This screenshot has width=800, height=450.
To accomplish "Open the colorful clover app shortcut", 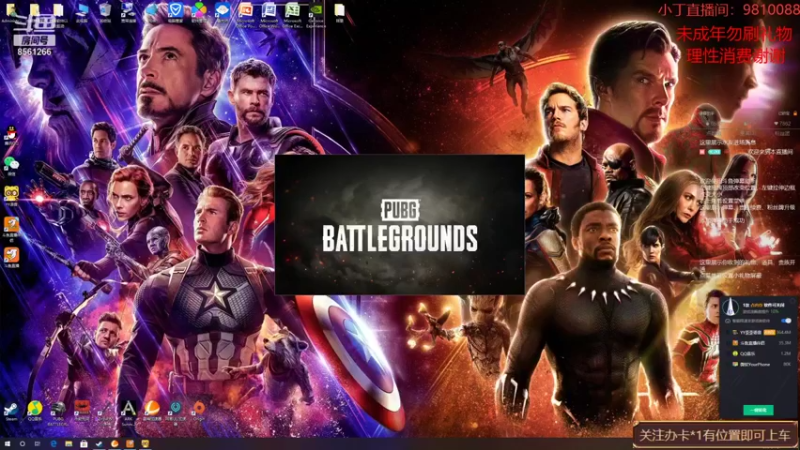I will pos(199,13).
